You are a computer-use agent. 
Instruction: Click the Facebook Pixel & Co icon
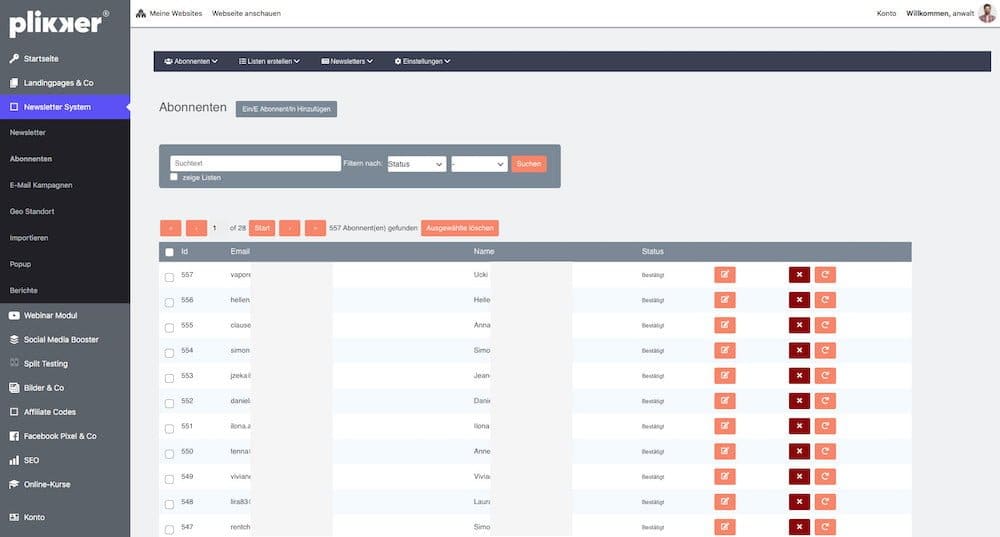tap(14, 436)
